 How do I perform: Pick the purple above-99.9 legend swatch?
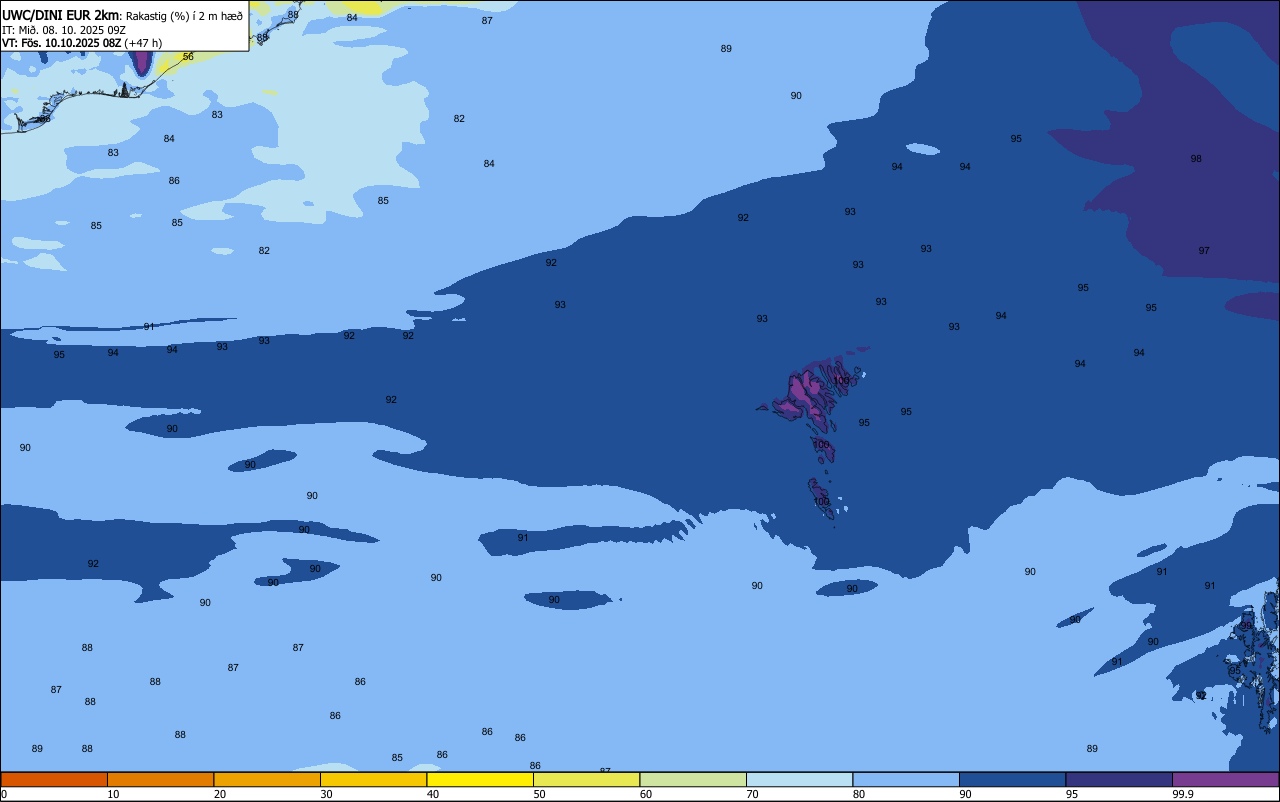click(1225, 779)
